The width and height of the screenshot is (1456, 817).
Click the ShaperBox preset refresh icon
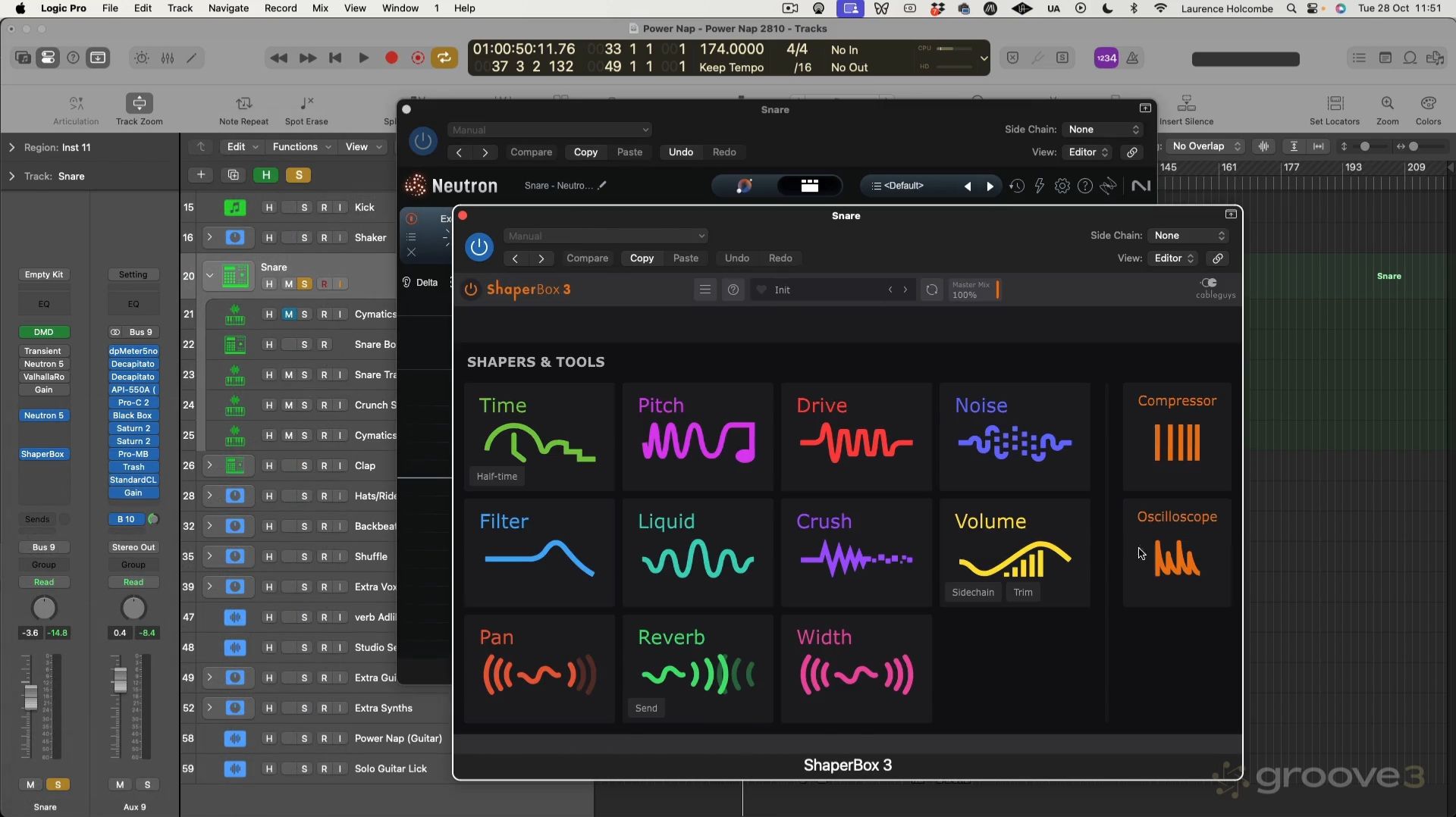tap(931, 290)
